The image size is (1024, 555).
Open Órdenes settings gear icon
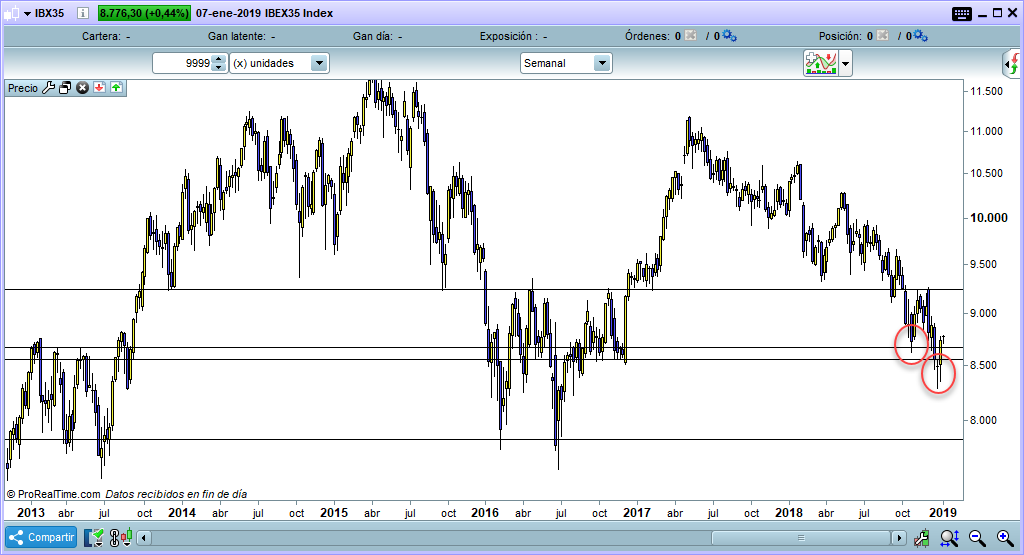click(x=729, y=36)
